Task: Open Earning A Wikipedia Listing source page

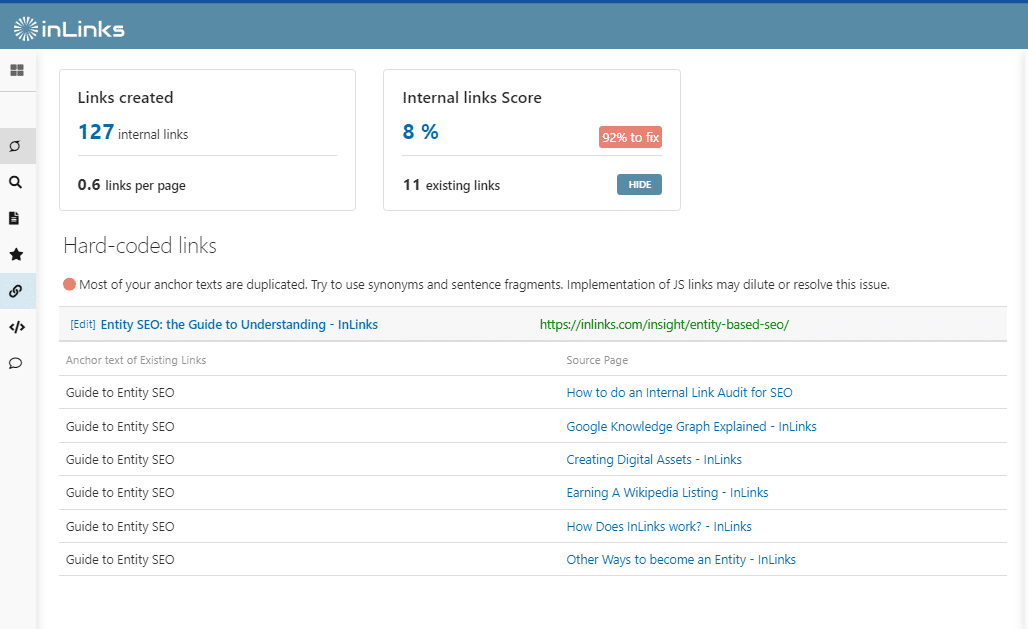Action: tap(667, 493)
